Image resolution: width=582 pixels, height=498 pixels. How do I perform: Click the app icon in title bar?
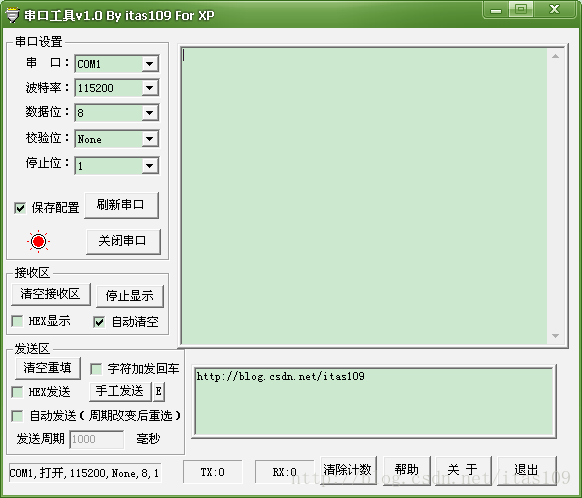tap(12, 15)
